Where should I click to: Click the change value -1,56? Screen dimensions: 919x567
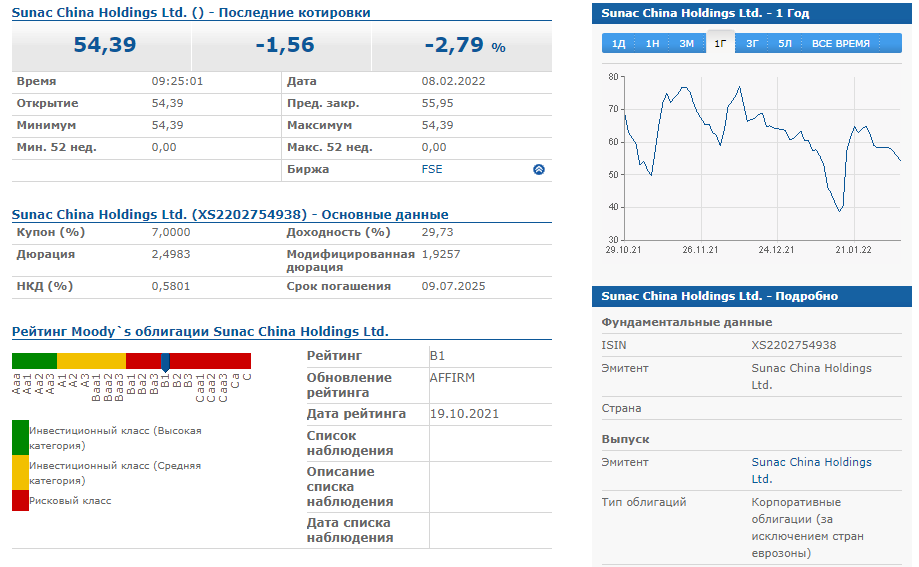click(x=285, y=45)
